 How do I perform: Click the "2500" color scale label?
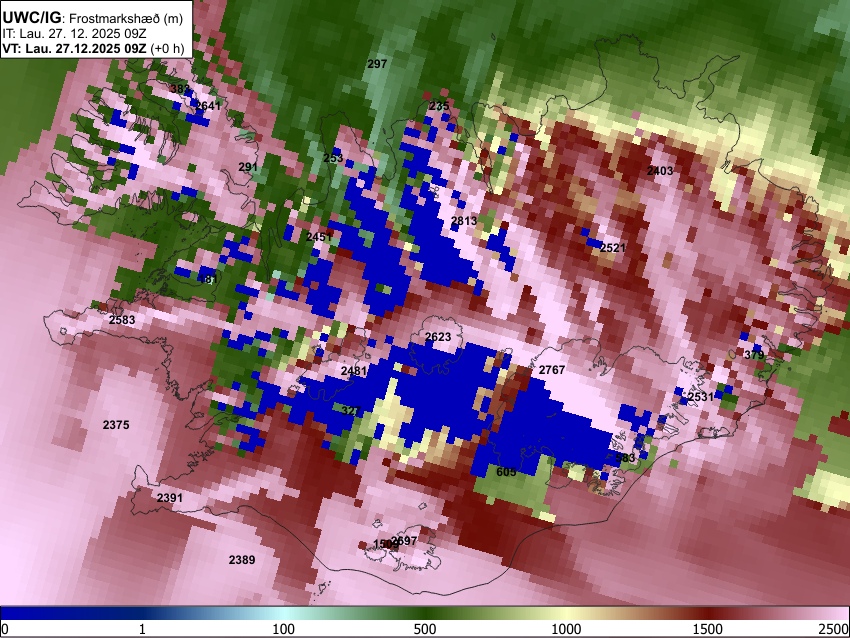click(x=834, y=629)
